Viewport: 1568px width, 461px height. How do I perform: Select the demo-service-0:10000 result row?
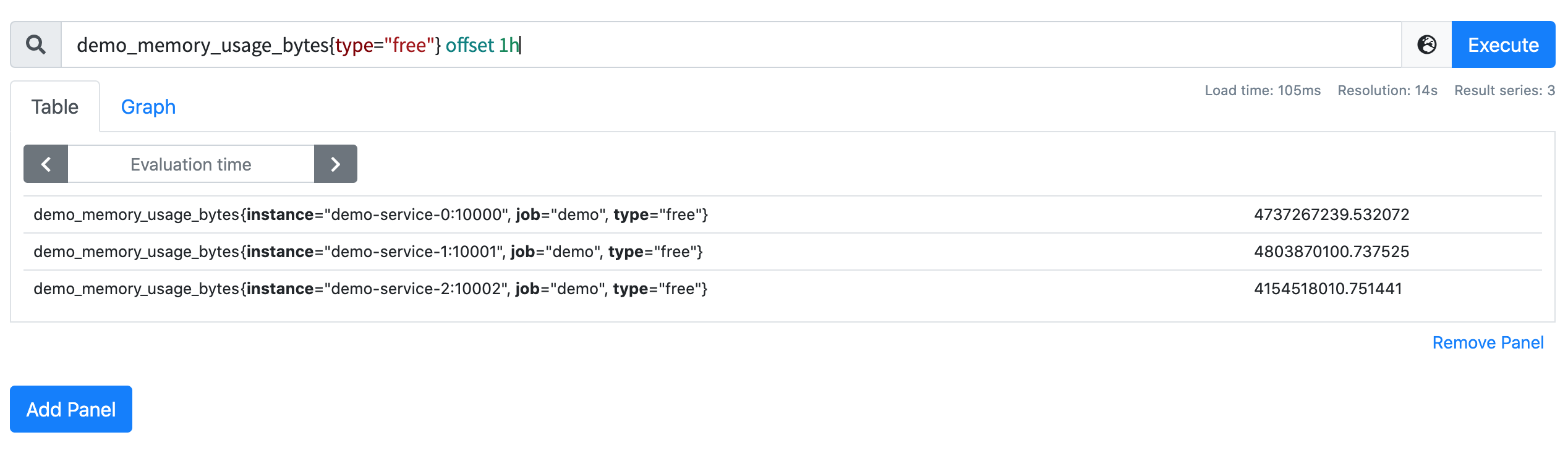tap(783, 214)
